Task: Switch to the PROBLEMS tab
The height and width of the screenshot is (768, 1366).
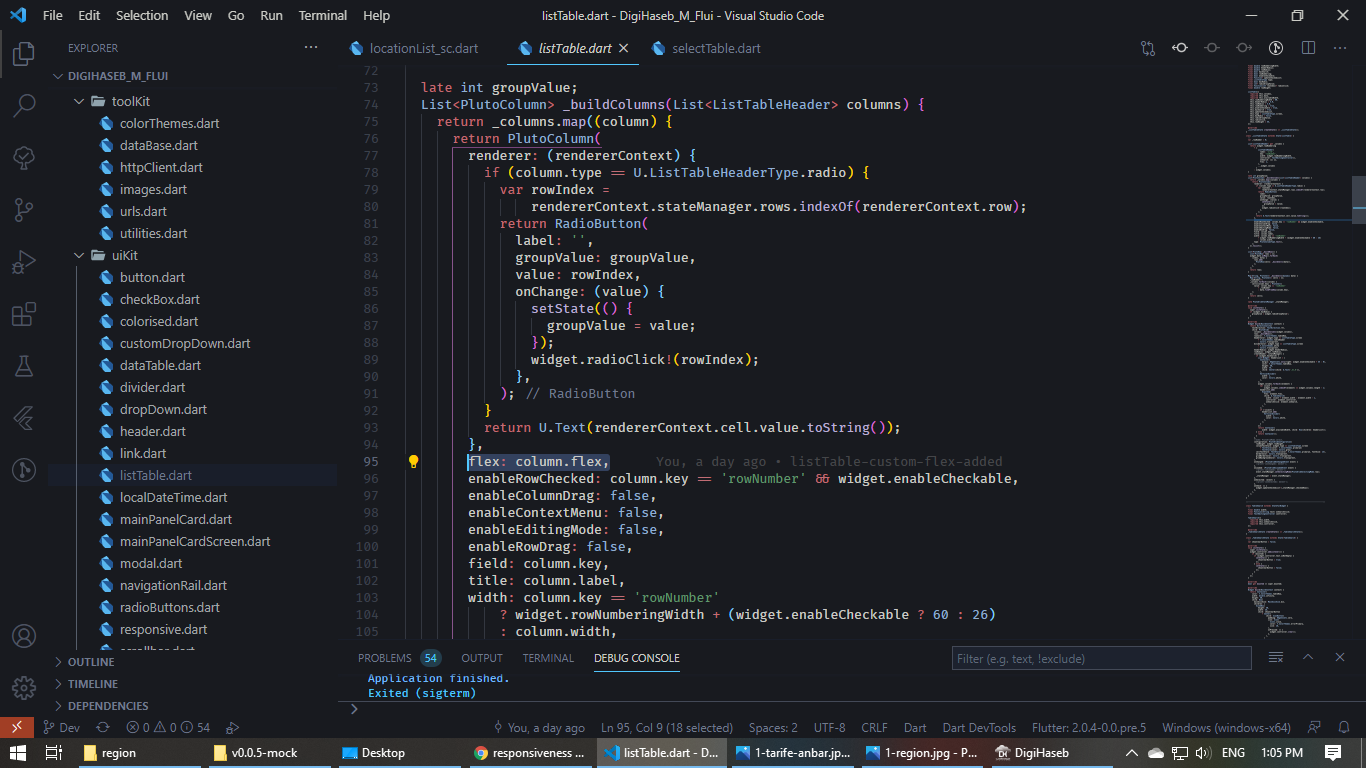Action: pos(385,657)
